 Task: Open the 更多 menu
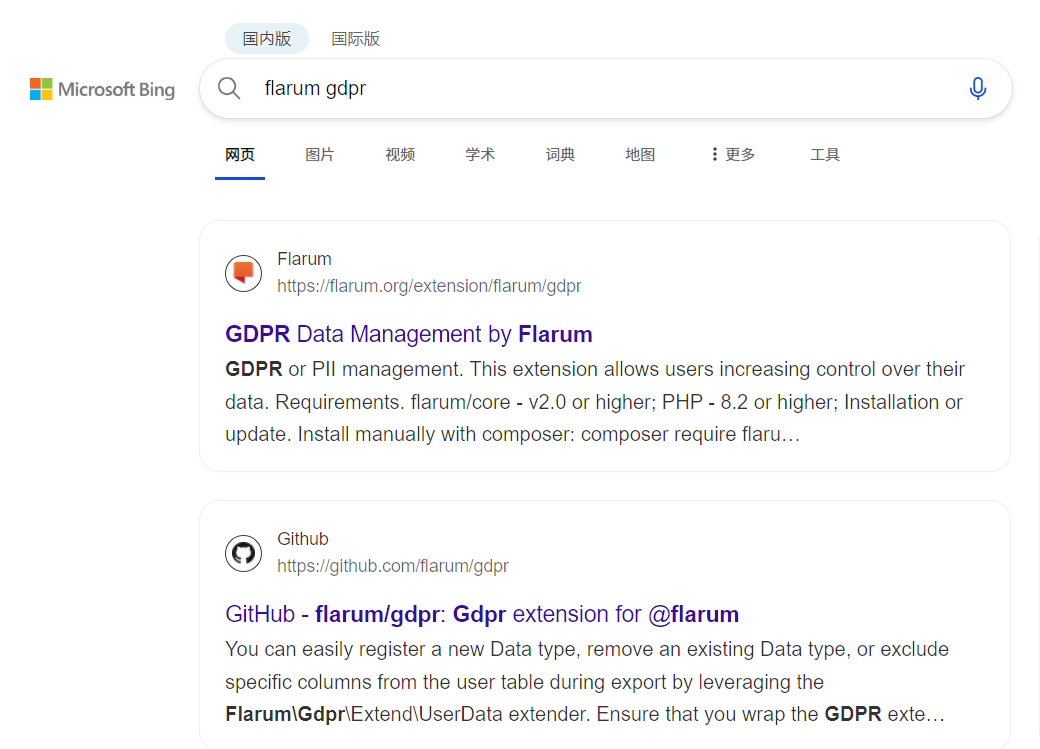pyautogui.click(x=732, y=155)
